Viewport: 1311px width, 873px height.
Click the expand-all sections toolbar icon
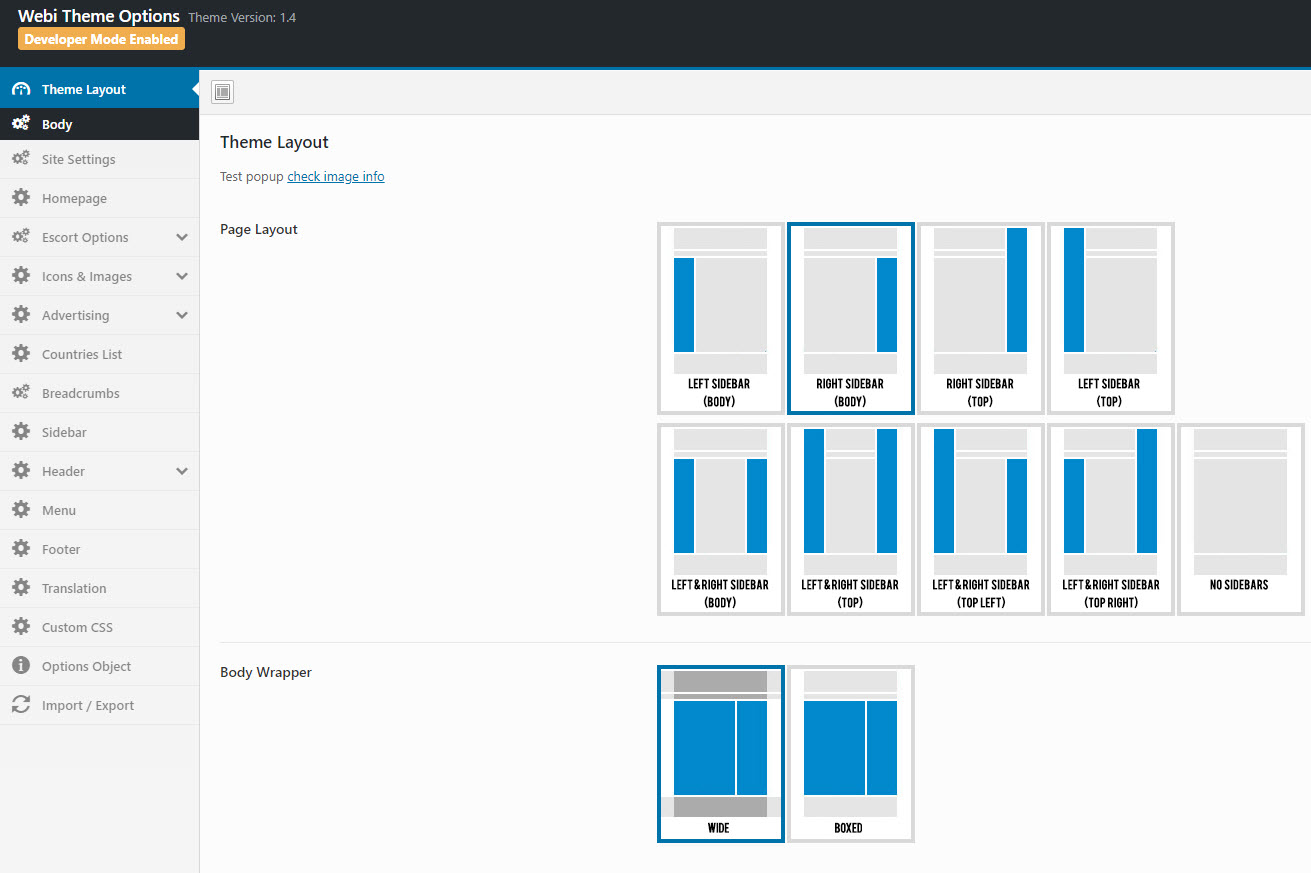(x=223, y=92)
